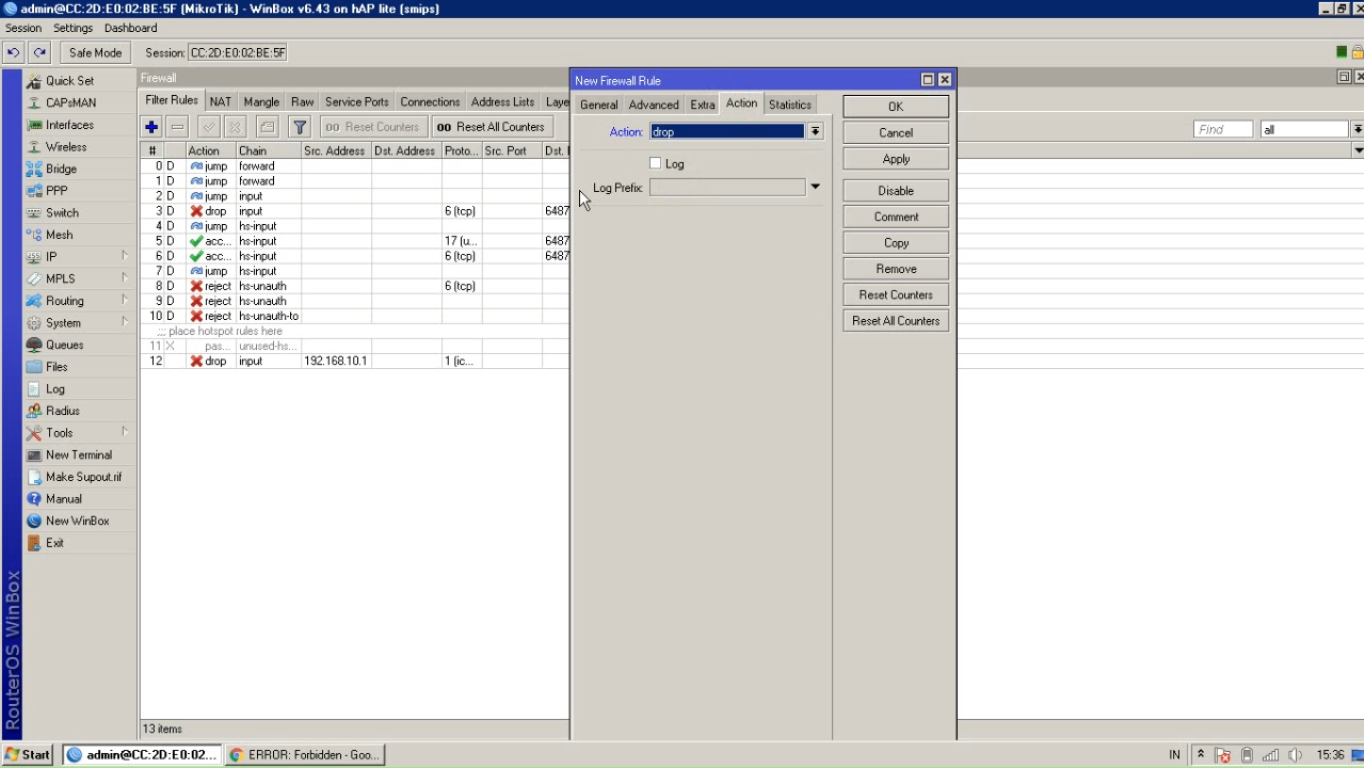Screen dimensions: 1364x768
Task: Expand the Log Prefix field arrow
Action: click(815, 187)
